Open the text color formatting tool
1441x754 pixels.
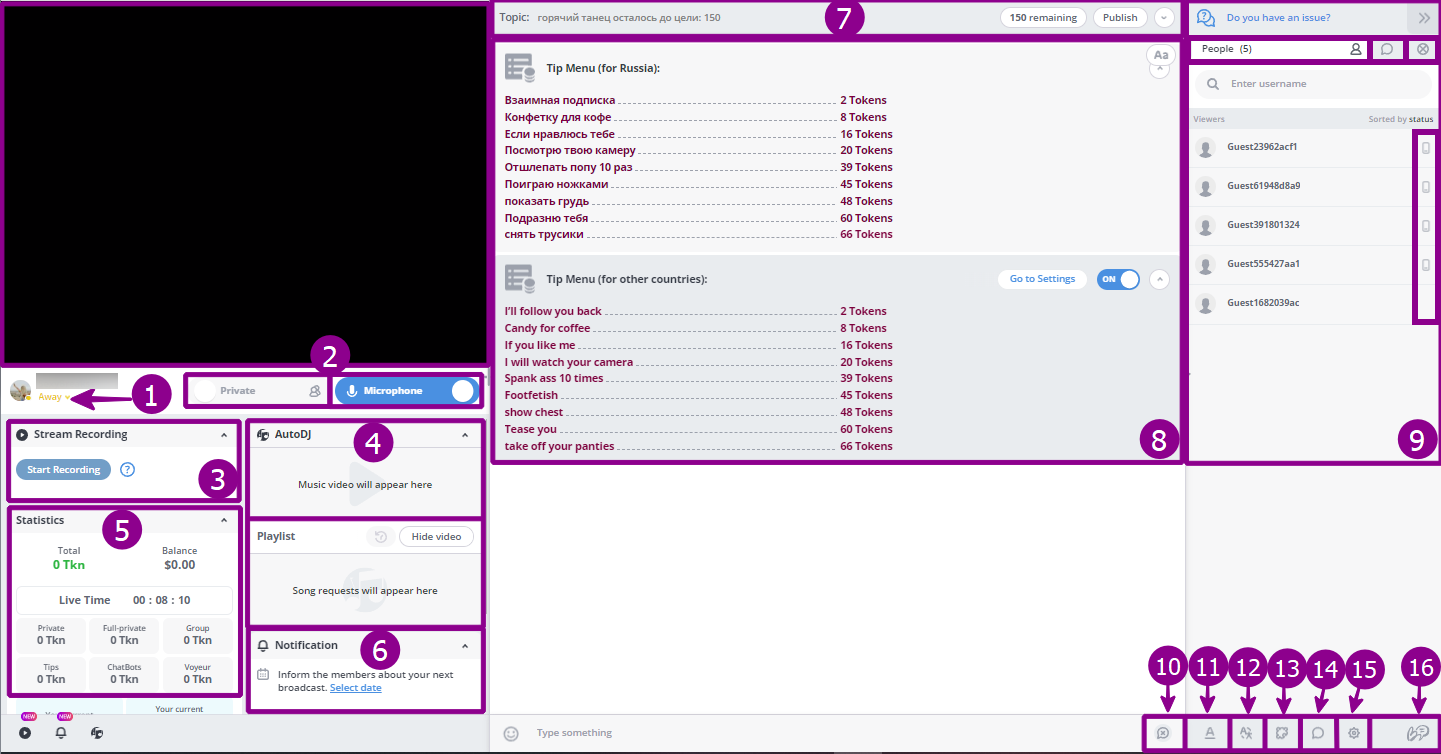pyautogui.click(x=1209, y=733)
